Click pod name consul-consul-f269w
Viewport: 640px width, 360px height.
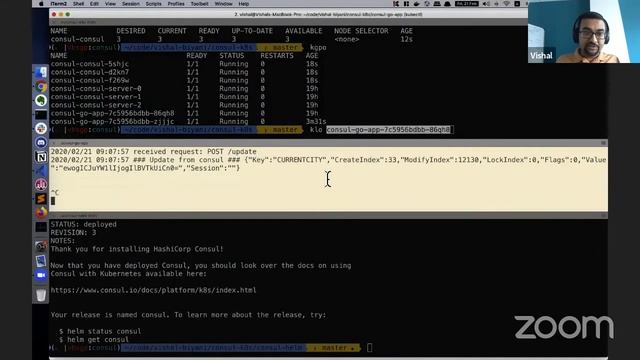pos(89,80)
